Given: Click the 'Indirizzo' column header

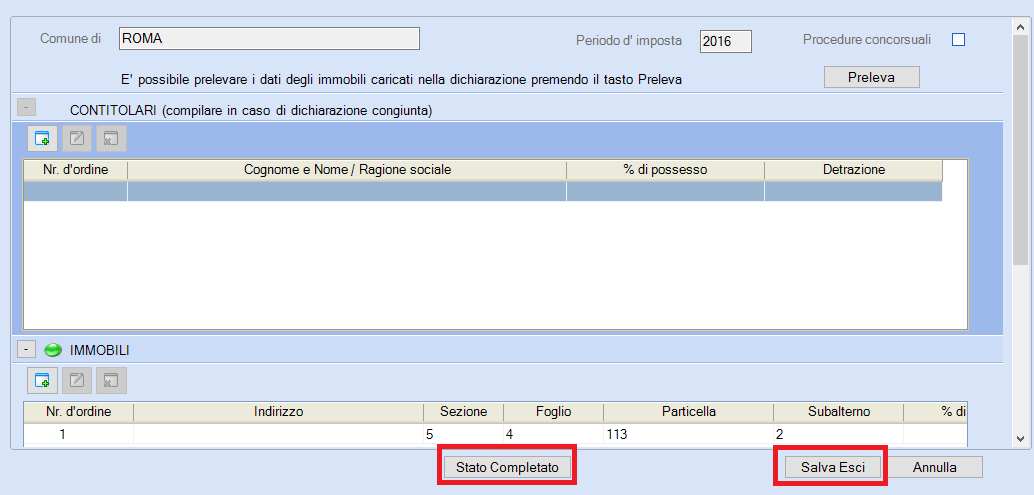Looking at the screenshot, I should tap(278, 412).
